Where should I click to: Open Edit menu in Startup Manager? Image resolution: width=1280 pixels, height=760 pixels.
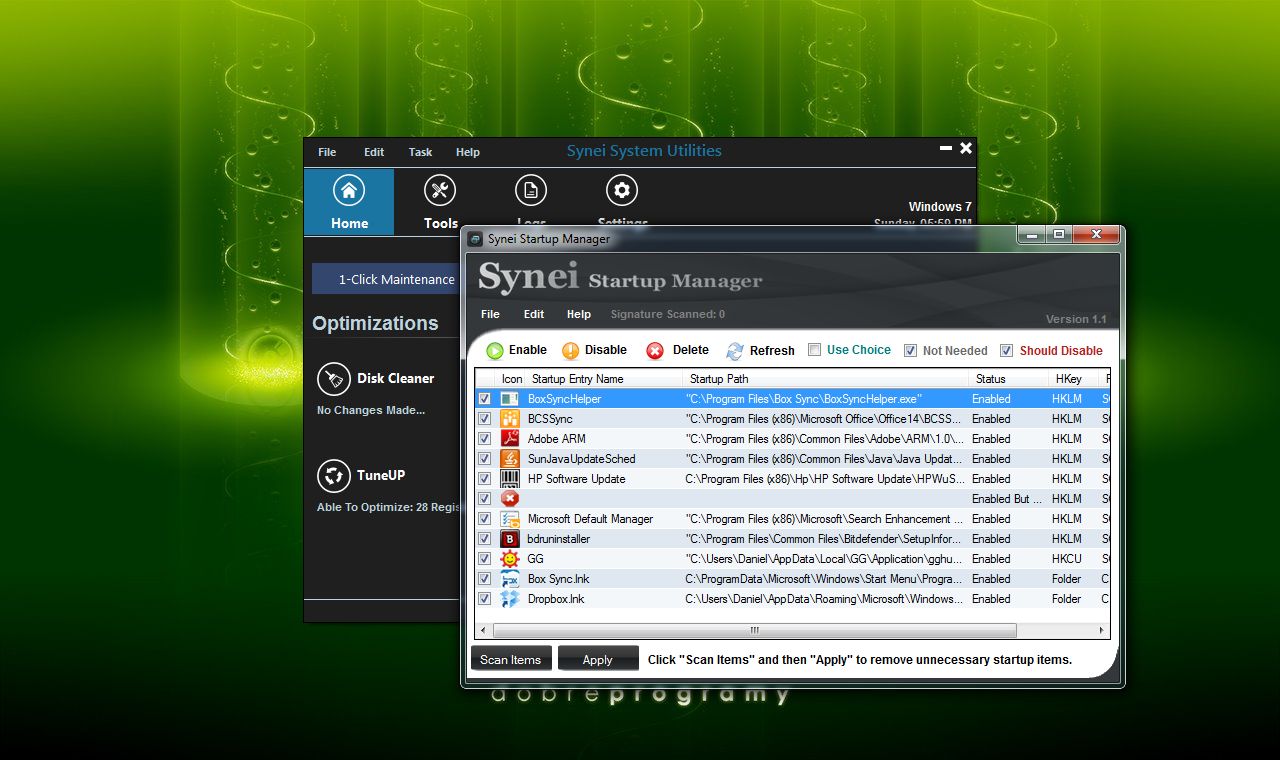(534, 314)
